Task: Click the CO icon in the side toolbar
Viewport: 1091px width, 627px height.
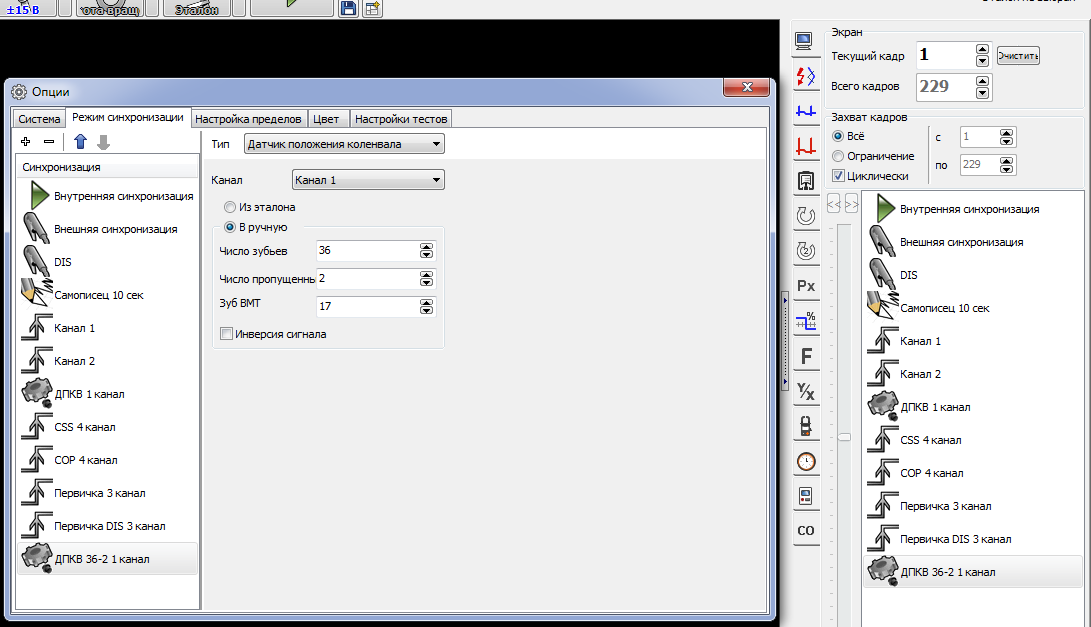Action: click(x=806, y=531)
